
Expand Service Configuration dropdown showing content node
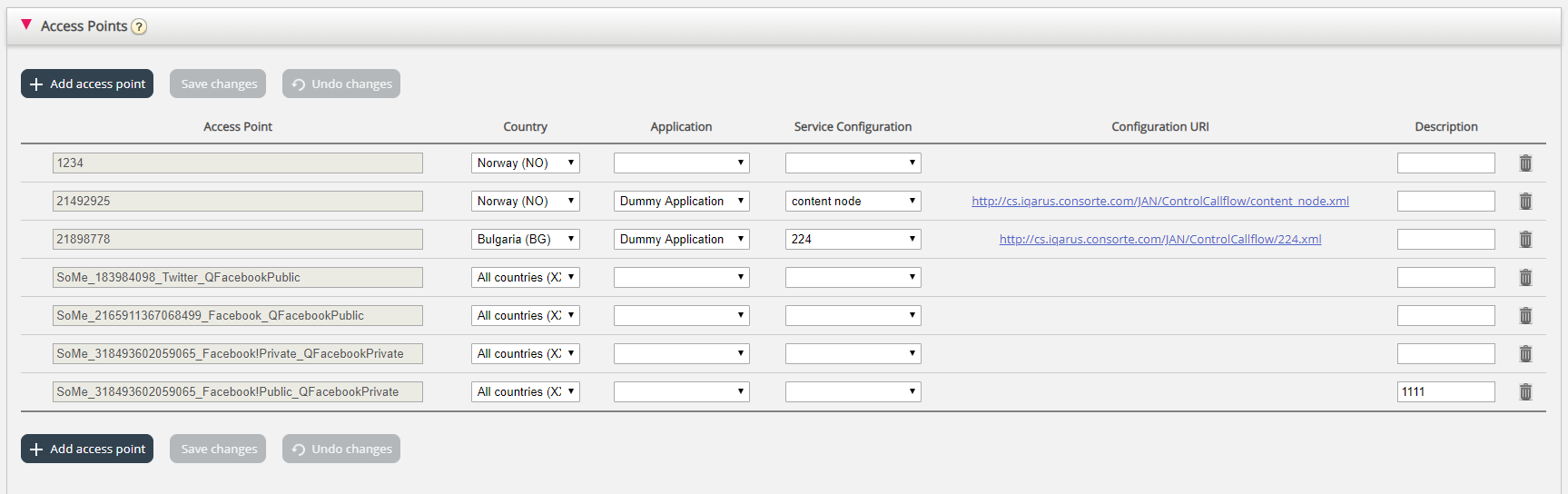(853, 202)
